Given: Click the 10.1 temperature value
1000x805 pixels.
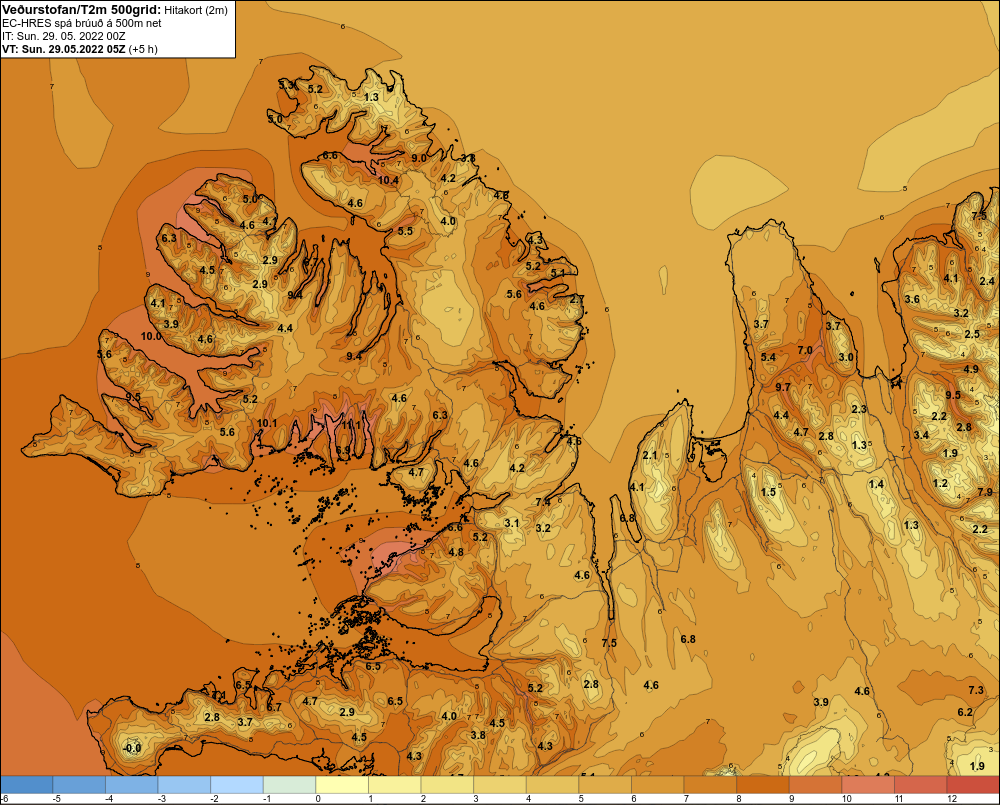Looking at the screenshot, I should (267, 423).
